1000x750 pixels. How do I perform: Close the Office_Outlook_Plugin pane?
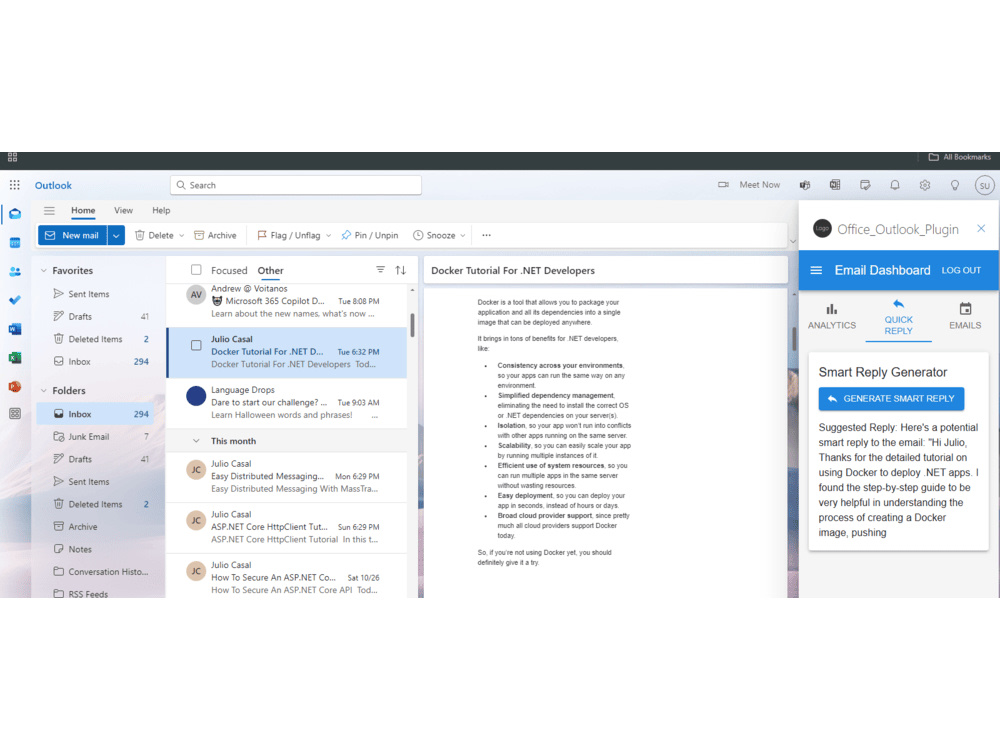pyautogui.click(x=981, y=228)
